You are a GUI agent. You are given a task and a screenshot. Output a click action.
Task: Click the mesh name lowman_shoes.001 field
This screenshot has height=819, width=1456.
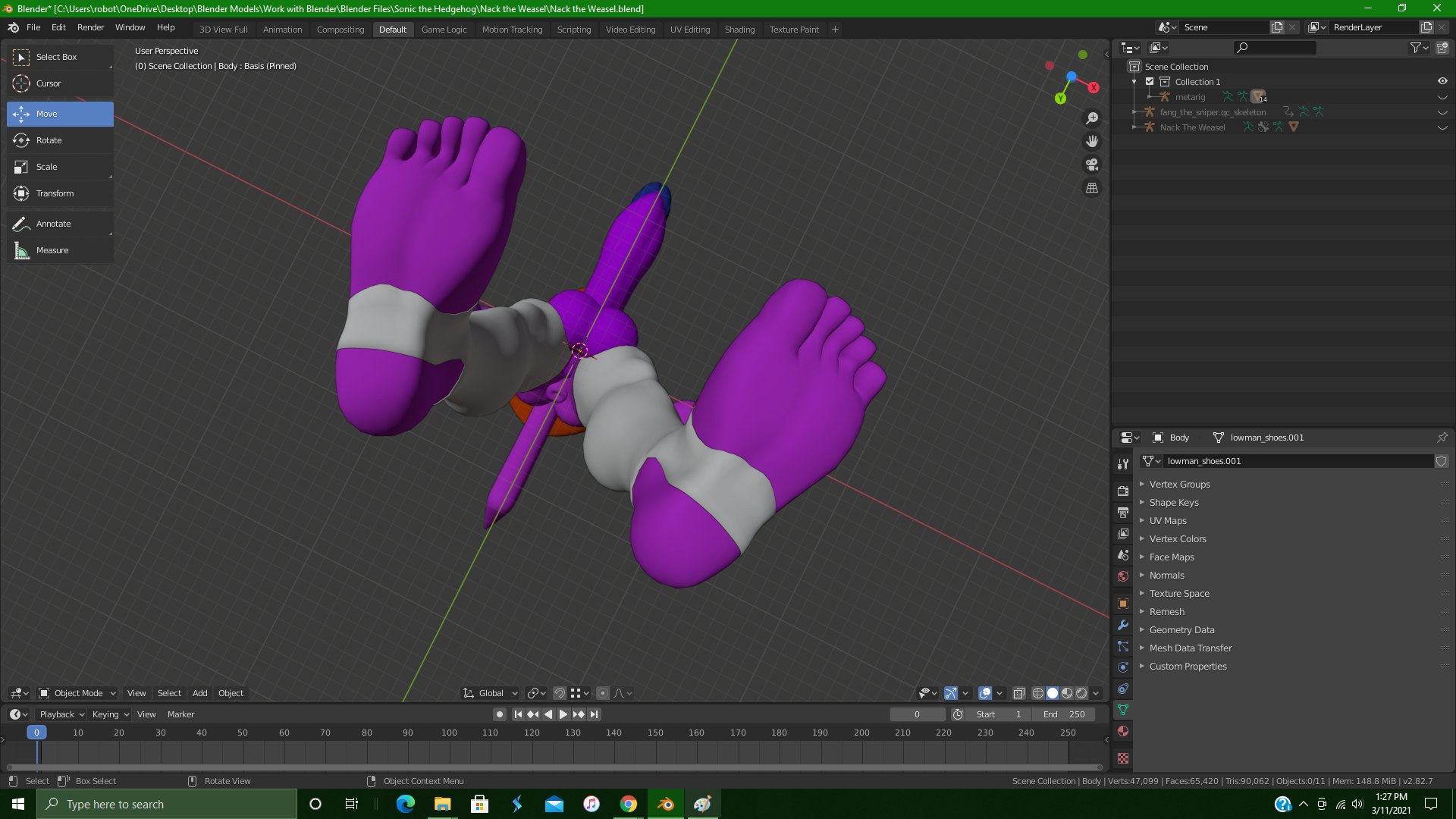[1298, 461]
